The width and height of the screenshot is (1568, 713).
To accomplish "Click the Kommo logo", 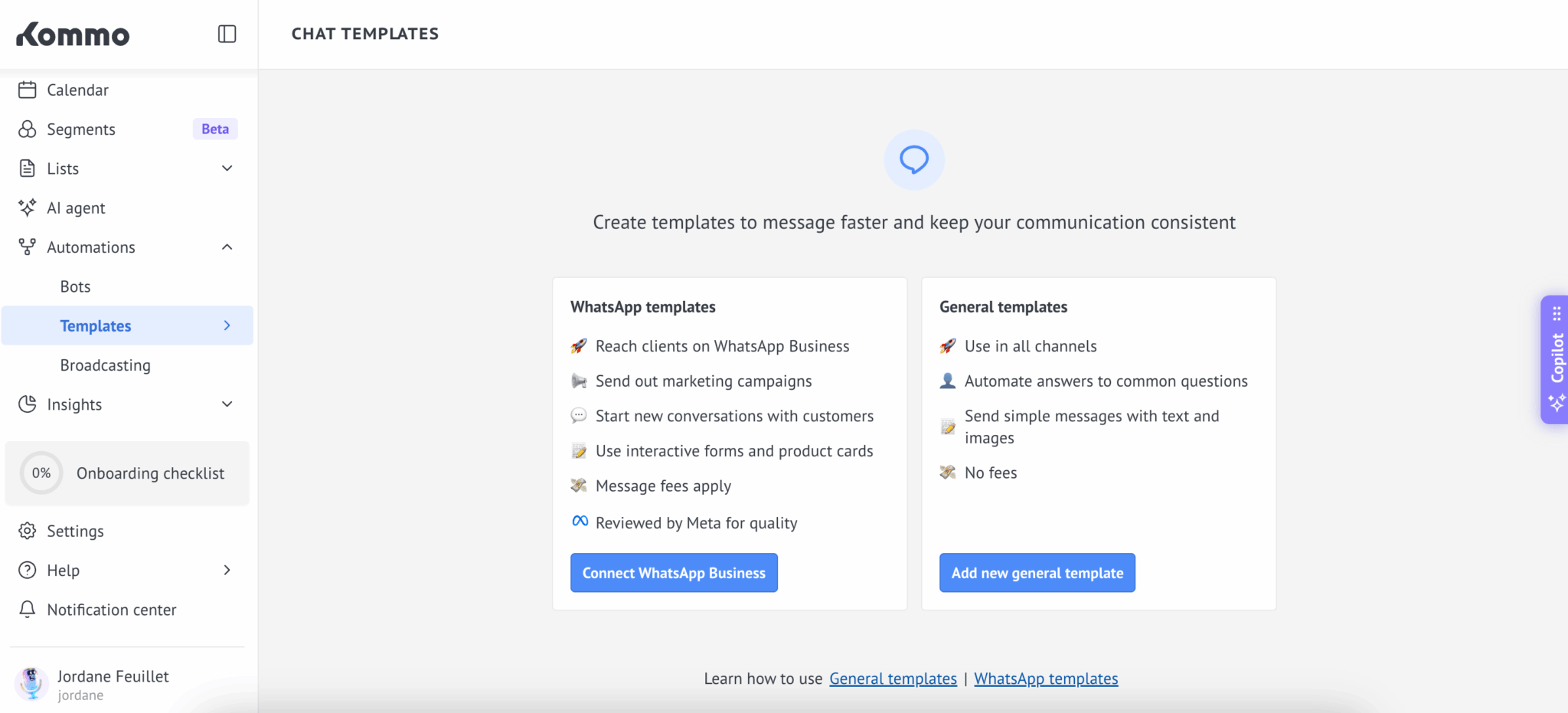I will pos(73,34).
